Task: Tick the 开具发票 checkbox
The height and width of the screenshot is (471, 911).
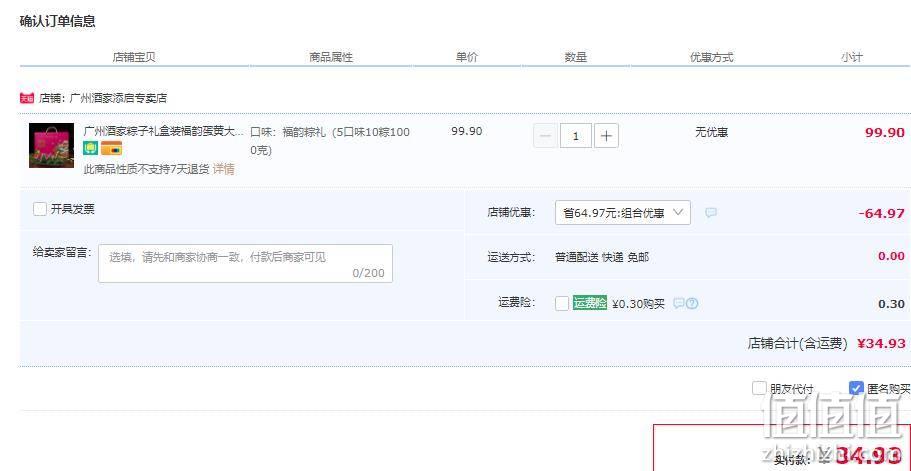Action: pyautogui.click(x=40, y=209)
